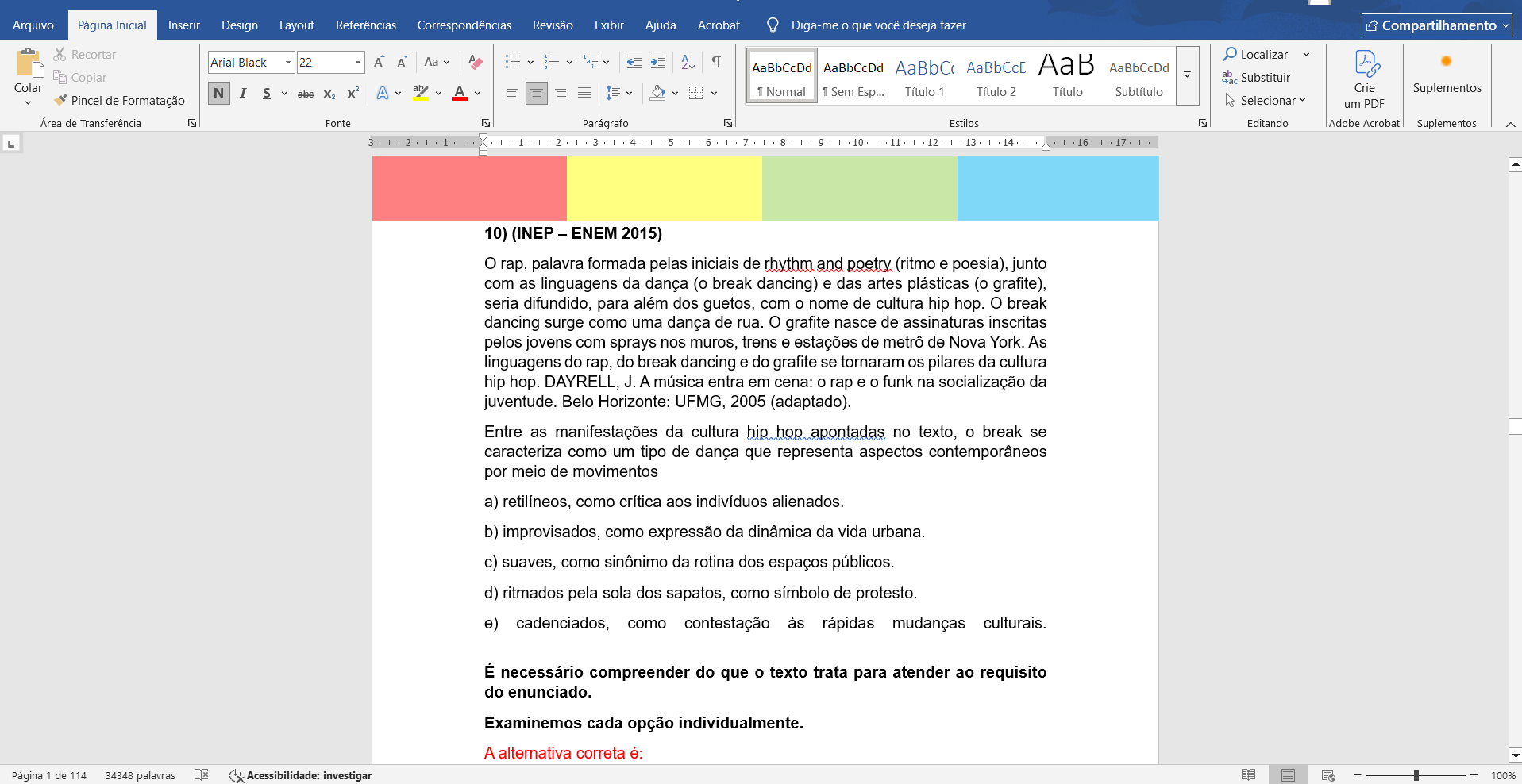The width and height of the screenshot is (1522, 784).
Task: Click Localizar button
Action: pos(1256,54)
